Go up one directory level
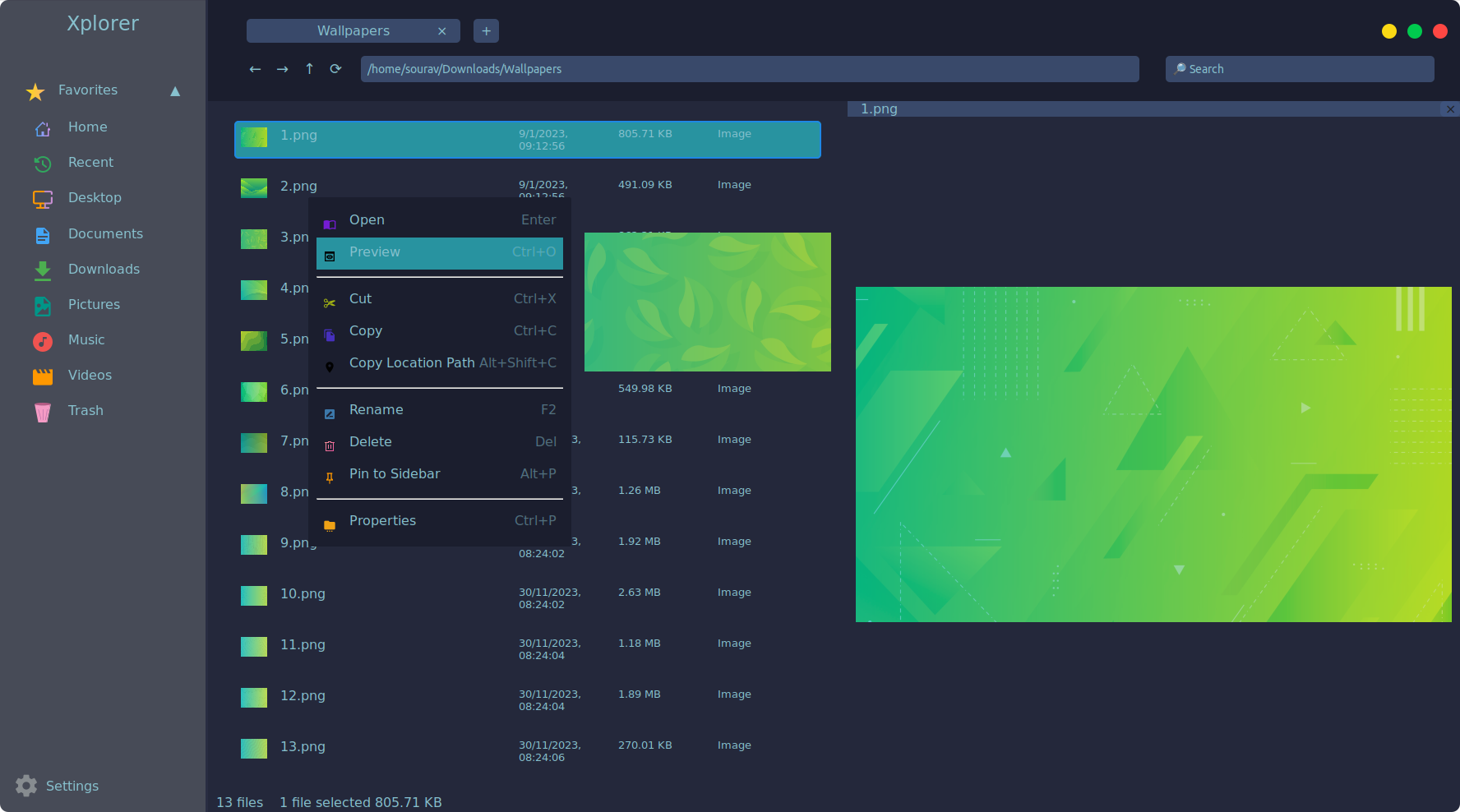Image resolution: width=1460 pixels, height=812 pixels. pyautogui.click(x=309, y=69)
